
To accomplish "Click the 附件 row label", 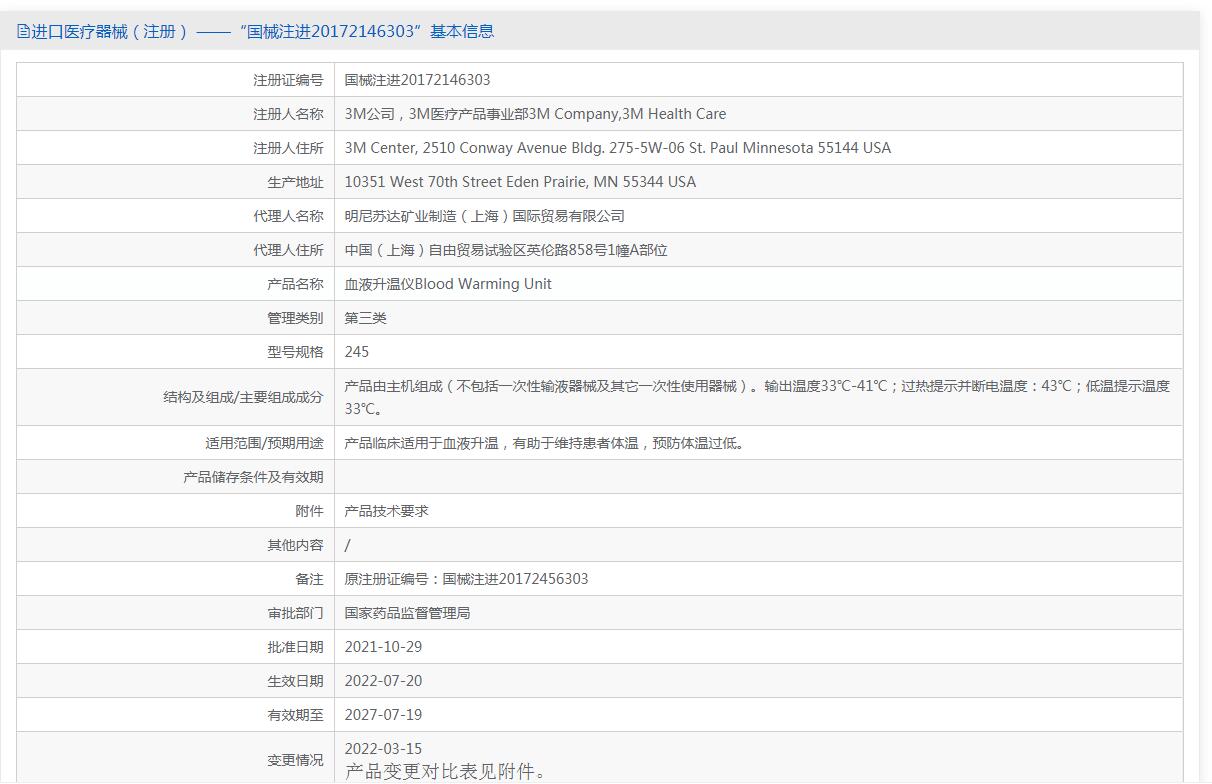I will [x=309, y=511].
